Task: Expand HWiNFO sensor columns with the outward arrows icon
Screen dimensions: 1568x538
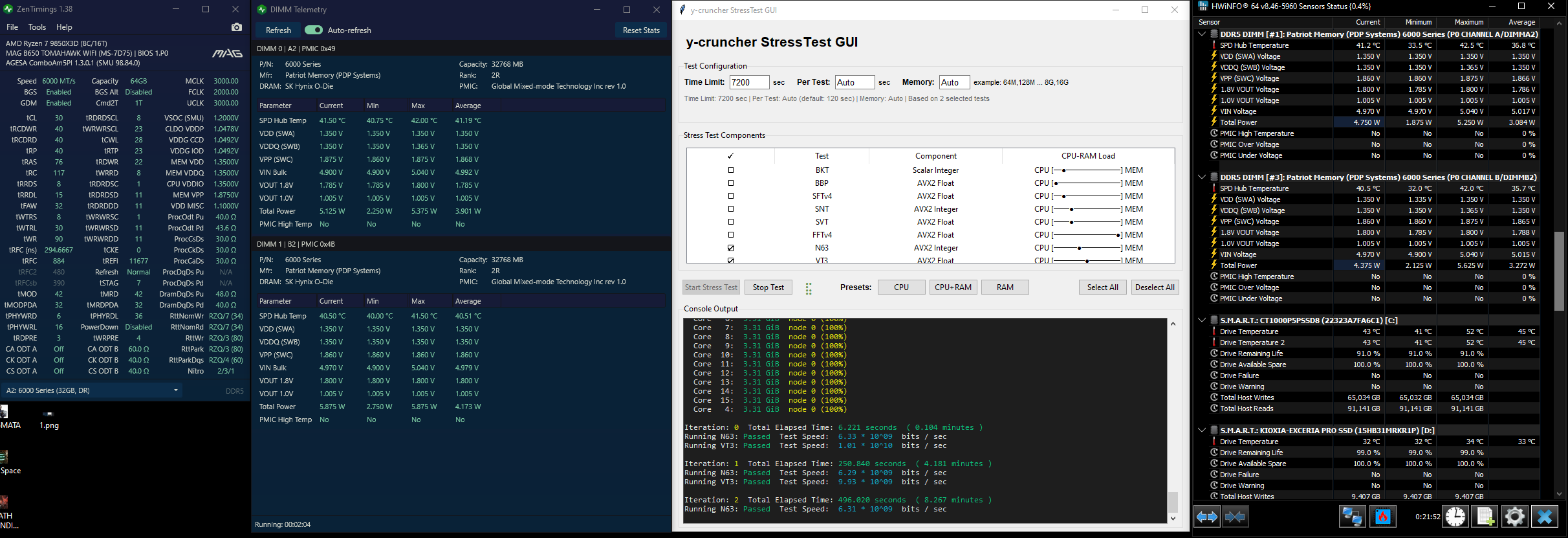Action: (x=1207, y=517)
